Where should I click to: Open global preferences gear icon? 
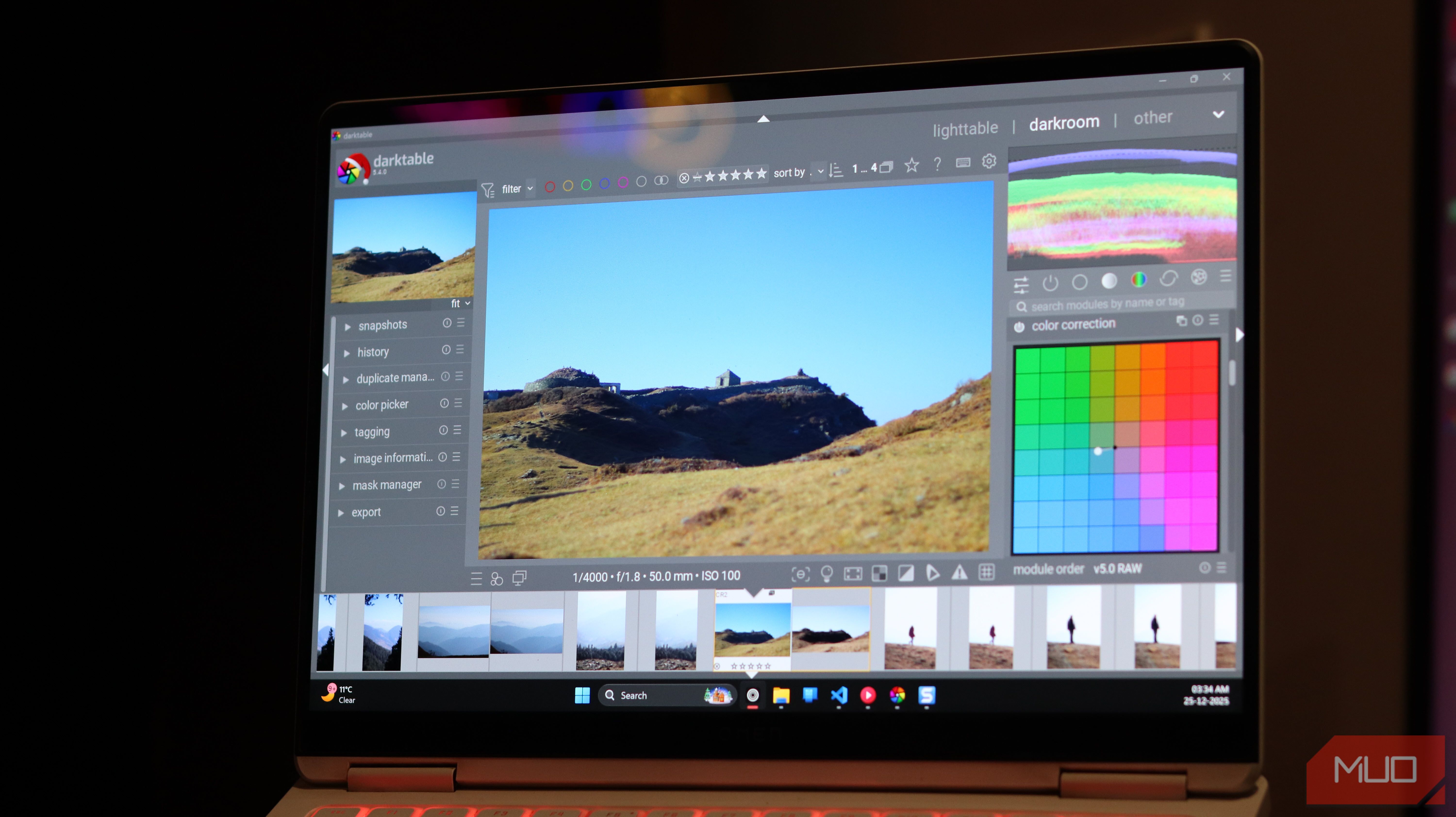point(989,162)
